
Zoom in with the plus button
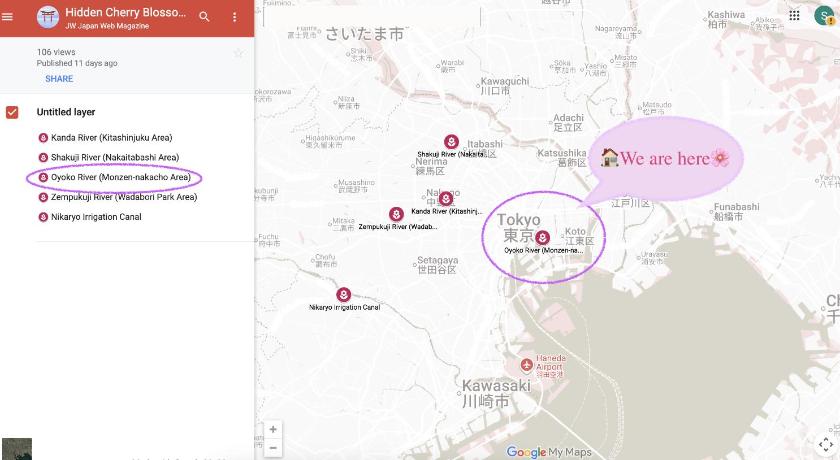(x=273, y=429)
